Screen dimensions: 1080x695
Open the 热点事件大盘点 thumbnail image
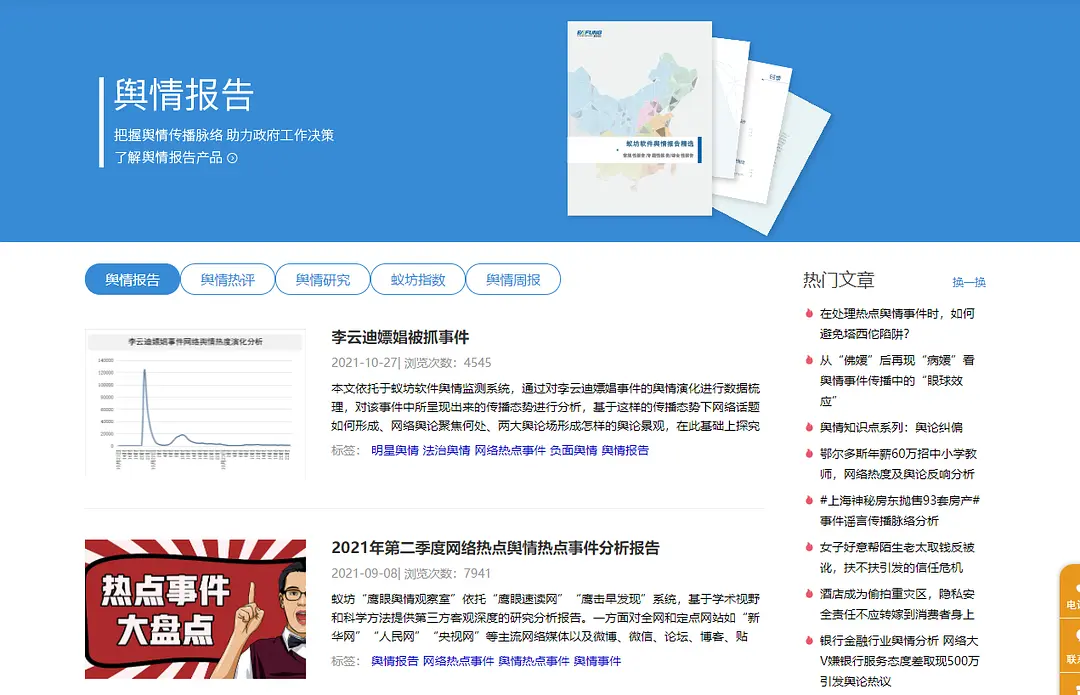pyautogui.click(x=195, y=609)
